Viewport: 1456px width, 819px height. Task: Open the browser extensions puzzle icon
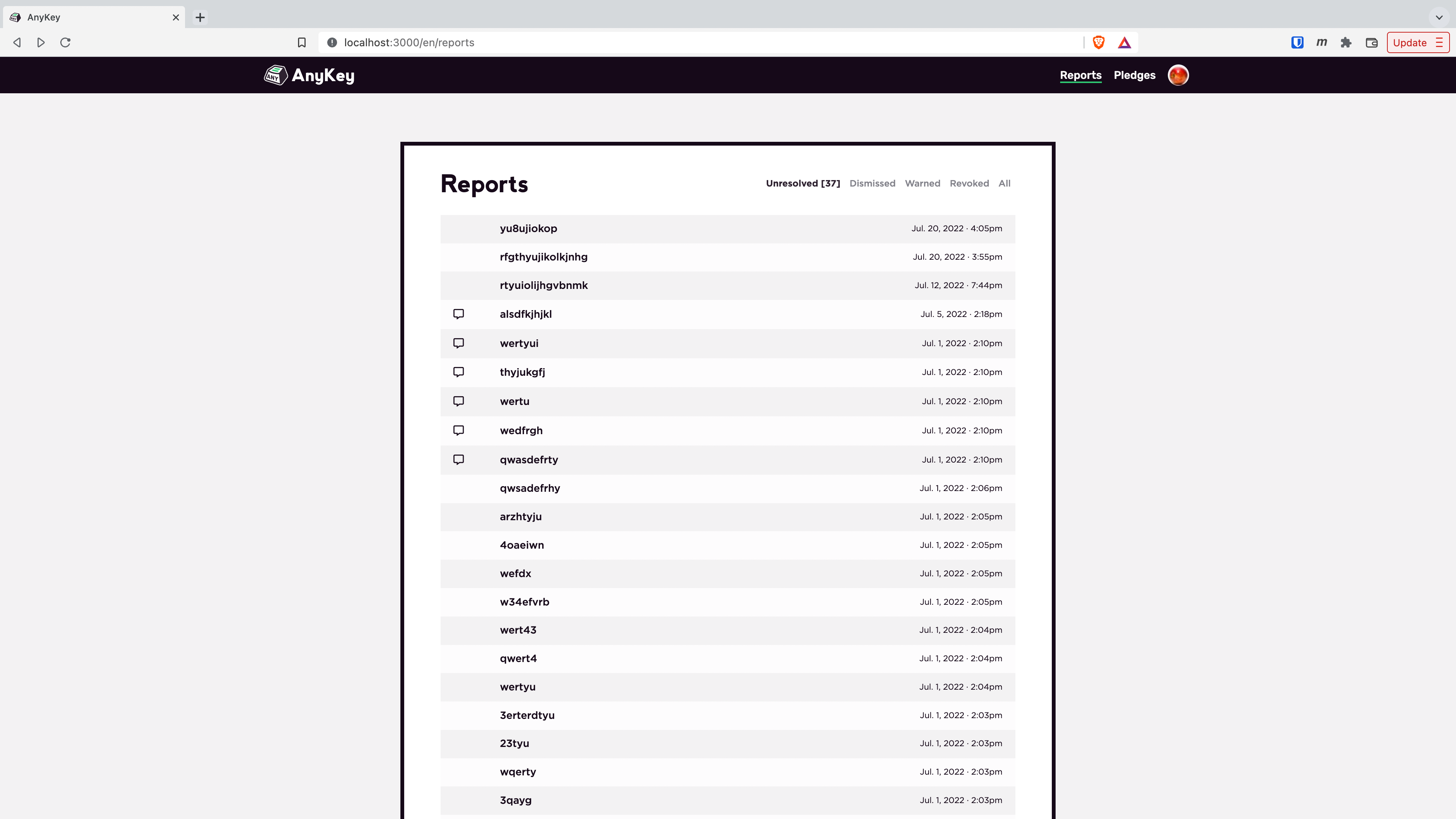point(1346,42)
